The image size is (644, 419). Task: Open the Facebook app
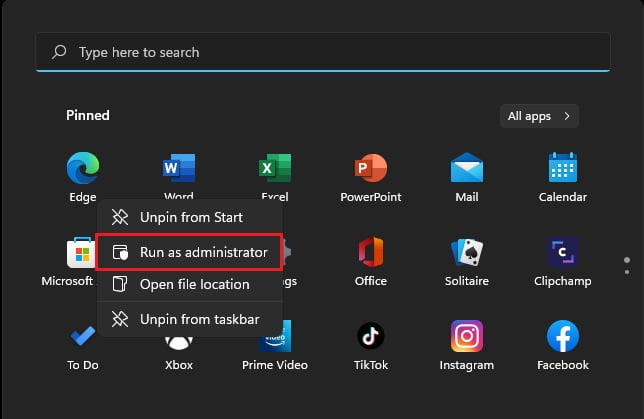pos(563,336)
